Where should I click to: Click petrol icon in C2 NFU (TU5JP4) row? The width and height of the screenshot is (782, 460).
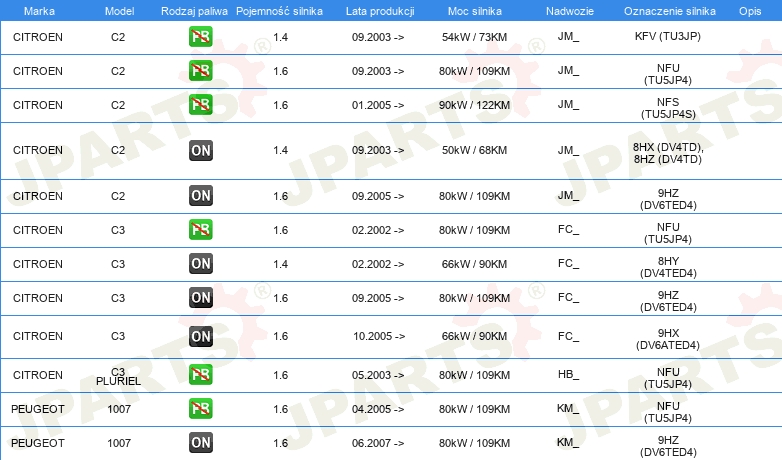point(200,70)
